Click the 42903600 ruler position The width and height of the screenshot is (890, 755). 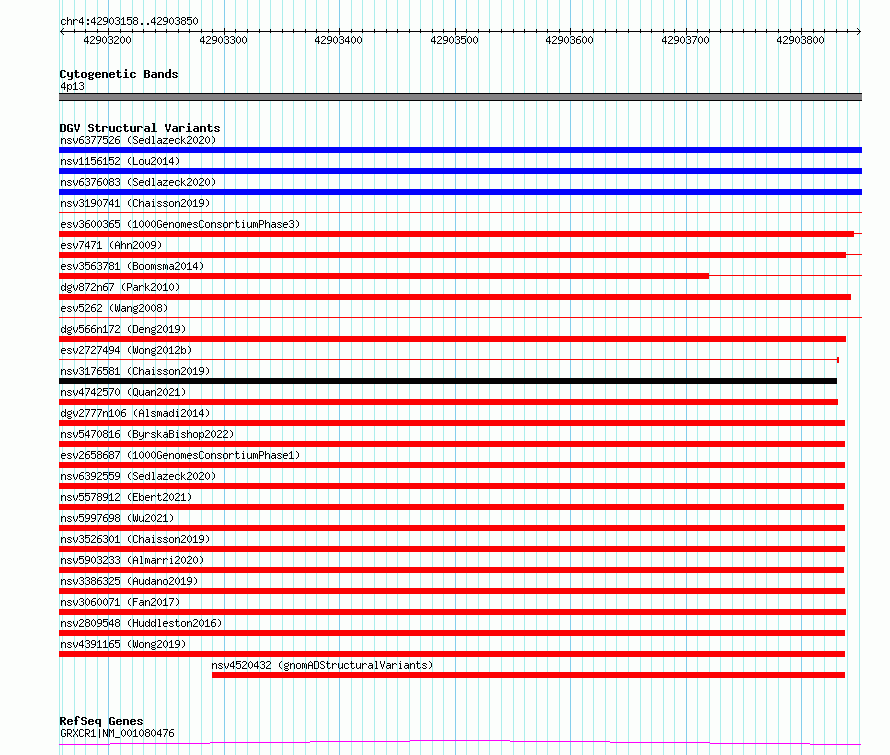tap(569, 40)
